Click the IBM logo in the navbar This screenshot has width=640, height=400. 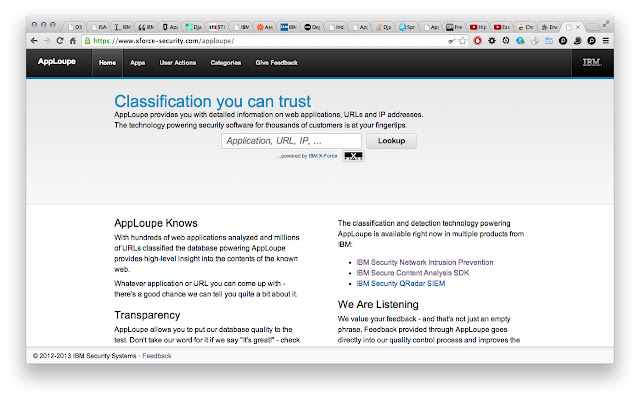tap(592, 62)
